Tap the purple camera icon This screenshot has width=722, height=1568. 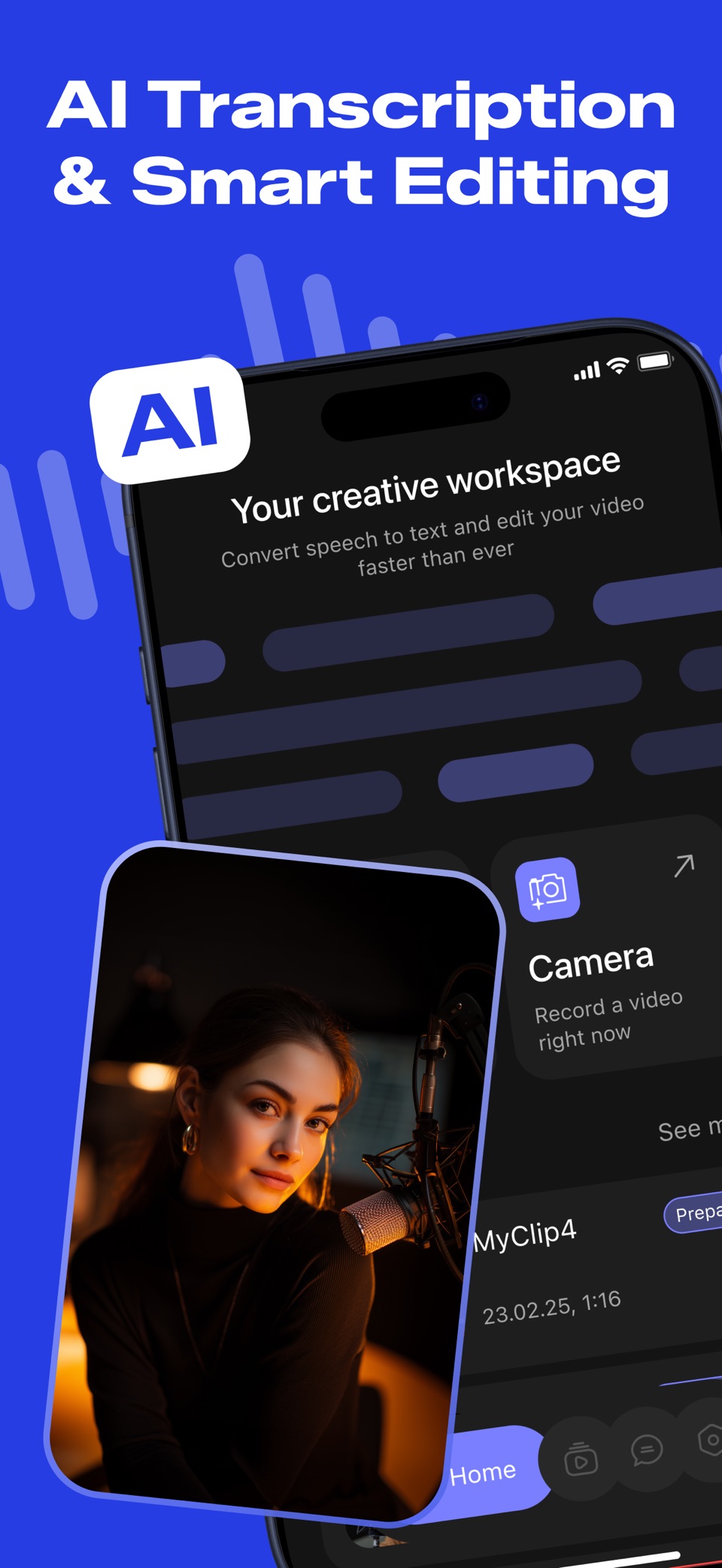point(548,889)
